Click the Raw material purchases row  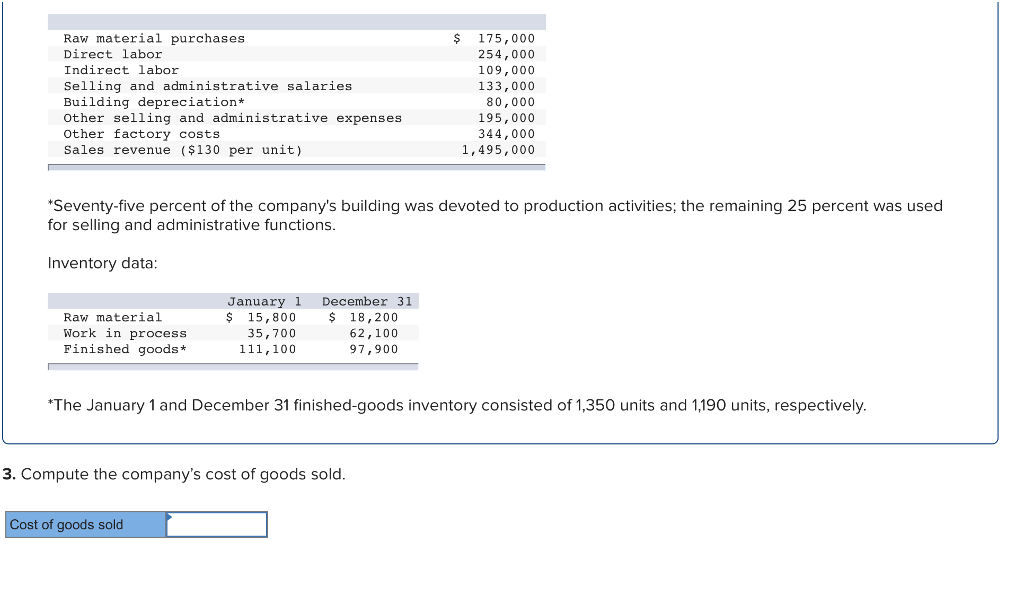pyautogui.click(x=153, y=38)
